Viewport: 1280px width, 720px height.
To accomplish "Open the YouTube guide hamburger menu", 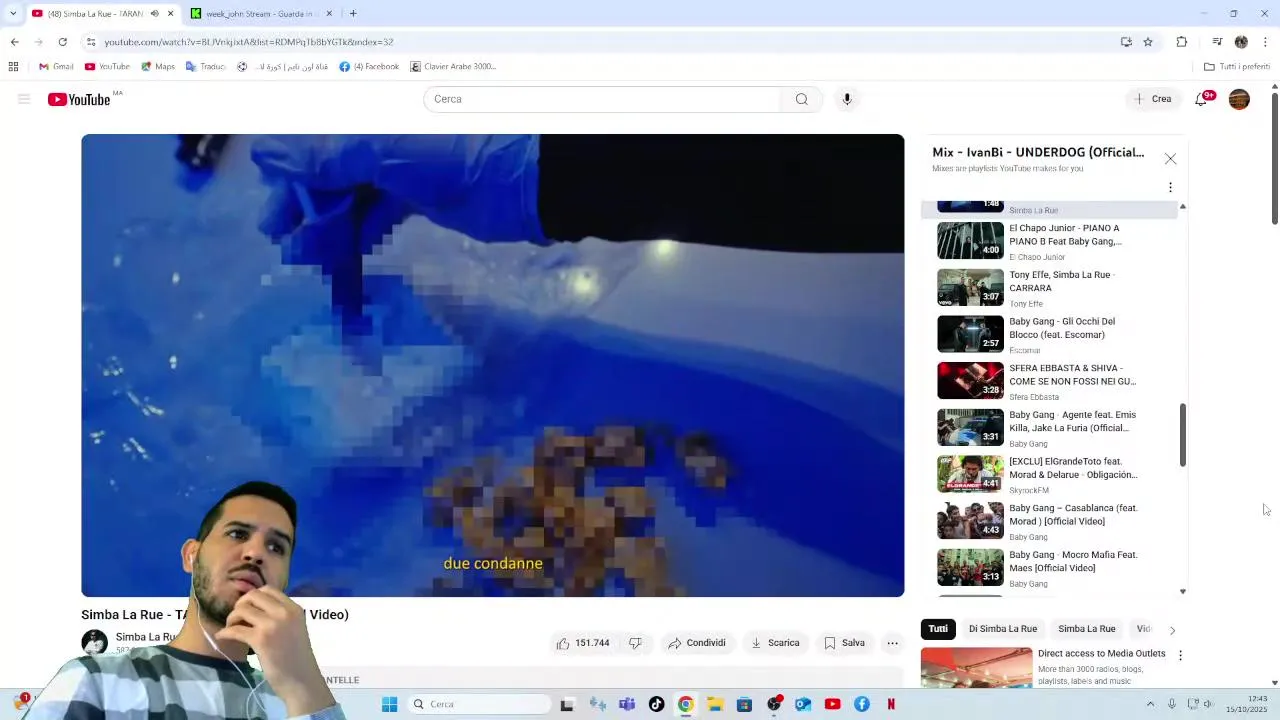I will click(x=24, y=99).
